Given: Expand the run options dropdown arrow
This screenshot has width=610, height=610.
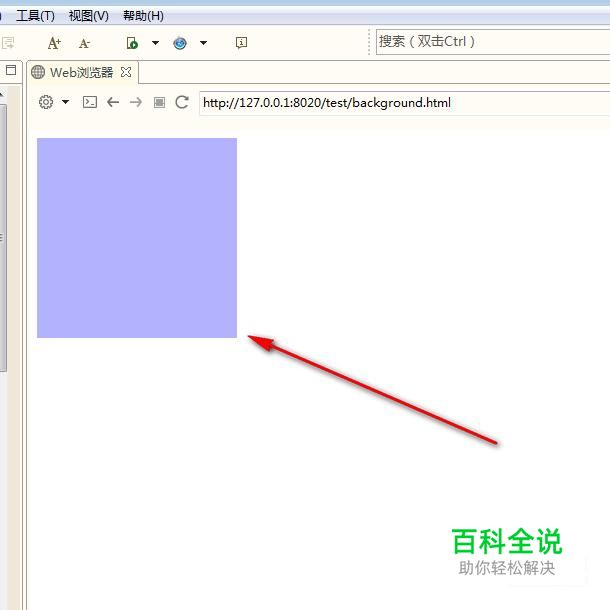Looking at the screenshot, I should coord(155,43).
